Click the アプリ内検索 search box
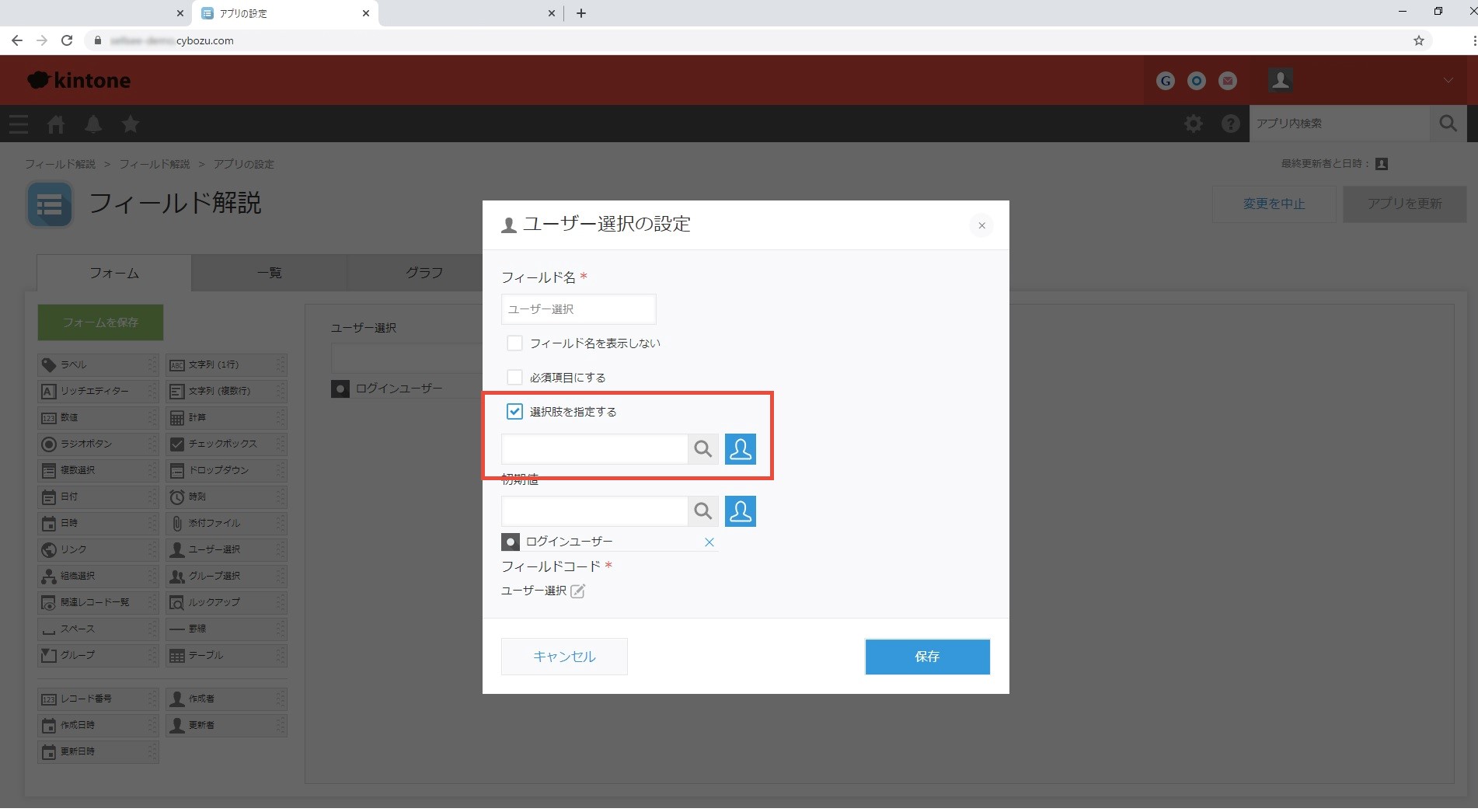 click(x=1340, y=124)
